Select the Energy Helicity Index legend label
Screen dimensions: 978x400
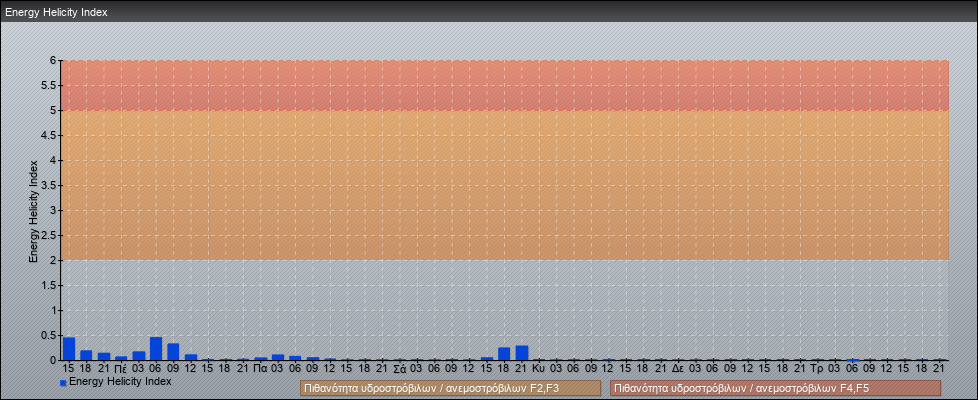coord(120,382)
